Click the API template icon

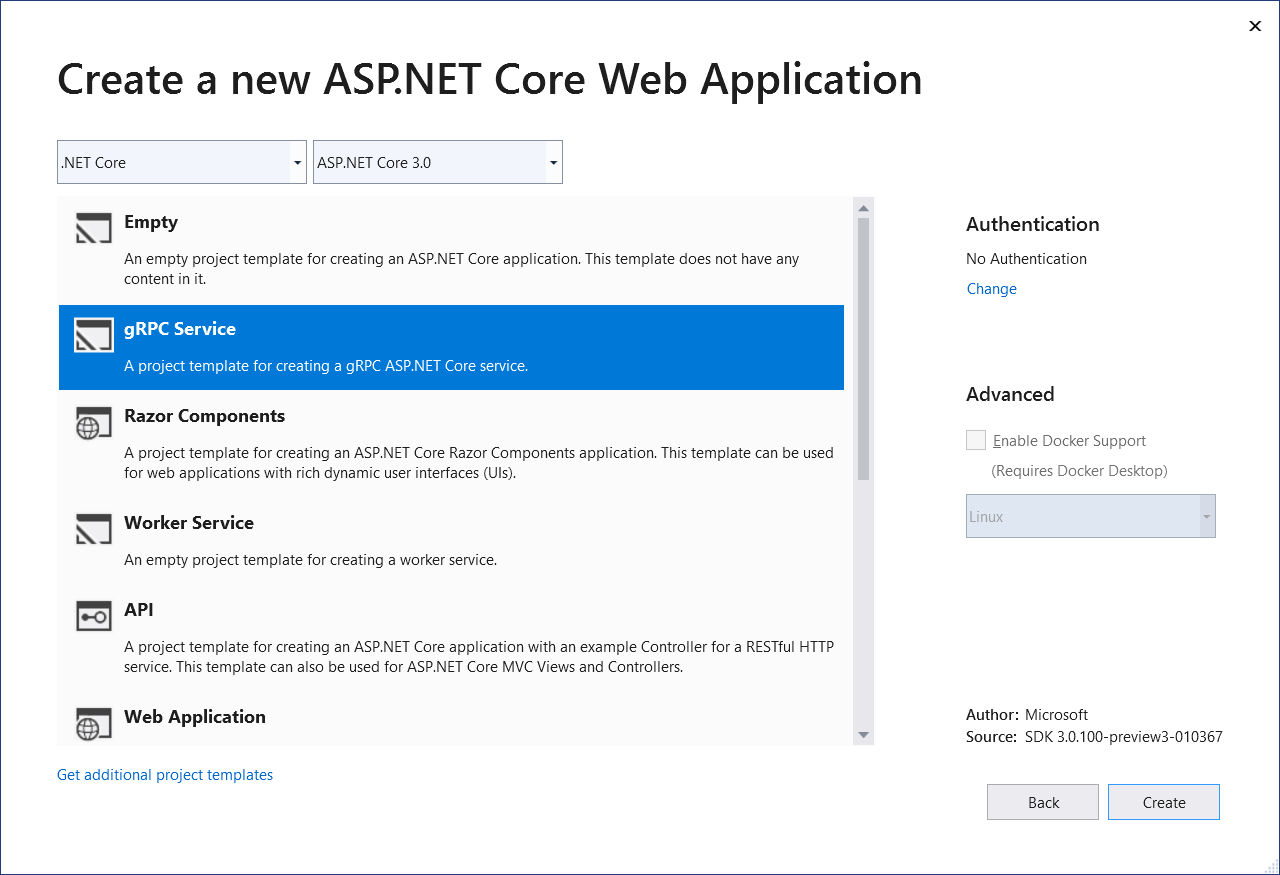(x=94, y=616)
